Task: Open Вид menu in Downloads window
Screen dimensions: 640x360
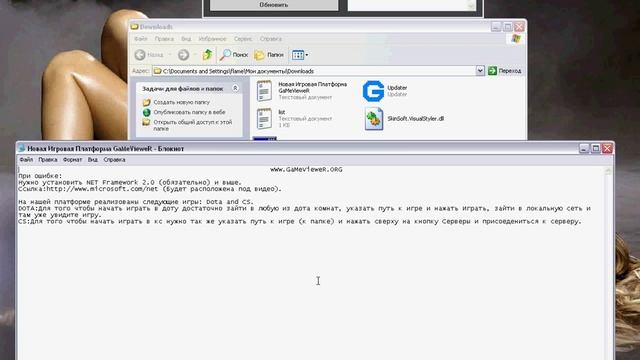Action: tap(186, 39)
